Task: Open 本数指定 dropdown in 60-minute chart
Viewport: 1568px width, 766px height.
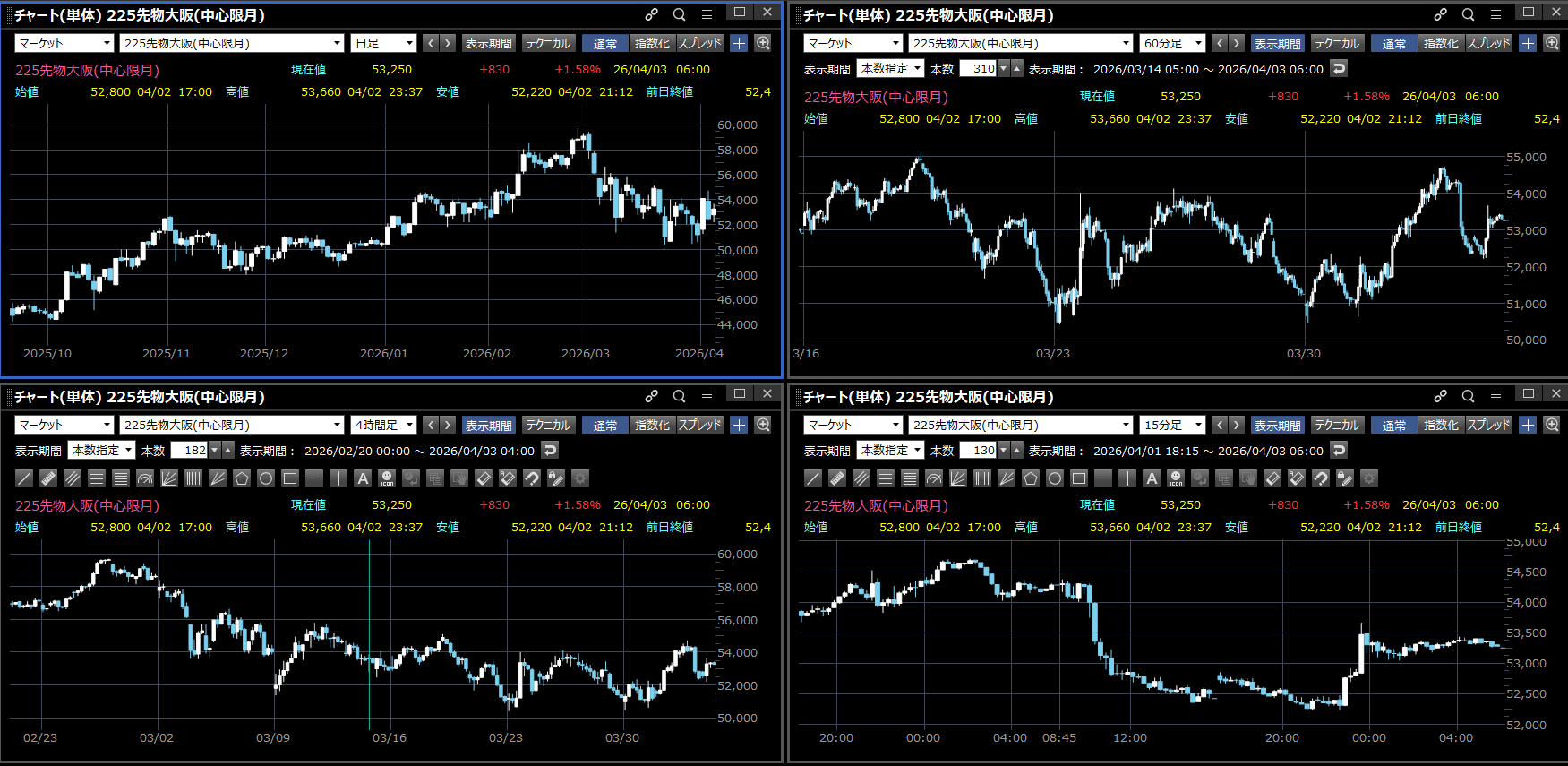Action: tap(890, 68)
